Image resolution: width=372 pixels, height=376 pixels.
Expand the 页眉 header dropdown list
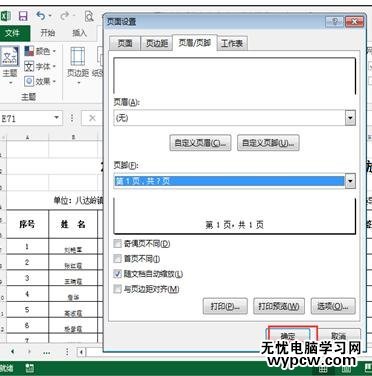(x=350, y=118)
